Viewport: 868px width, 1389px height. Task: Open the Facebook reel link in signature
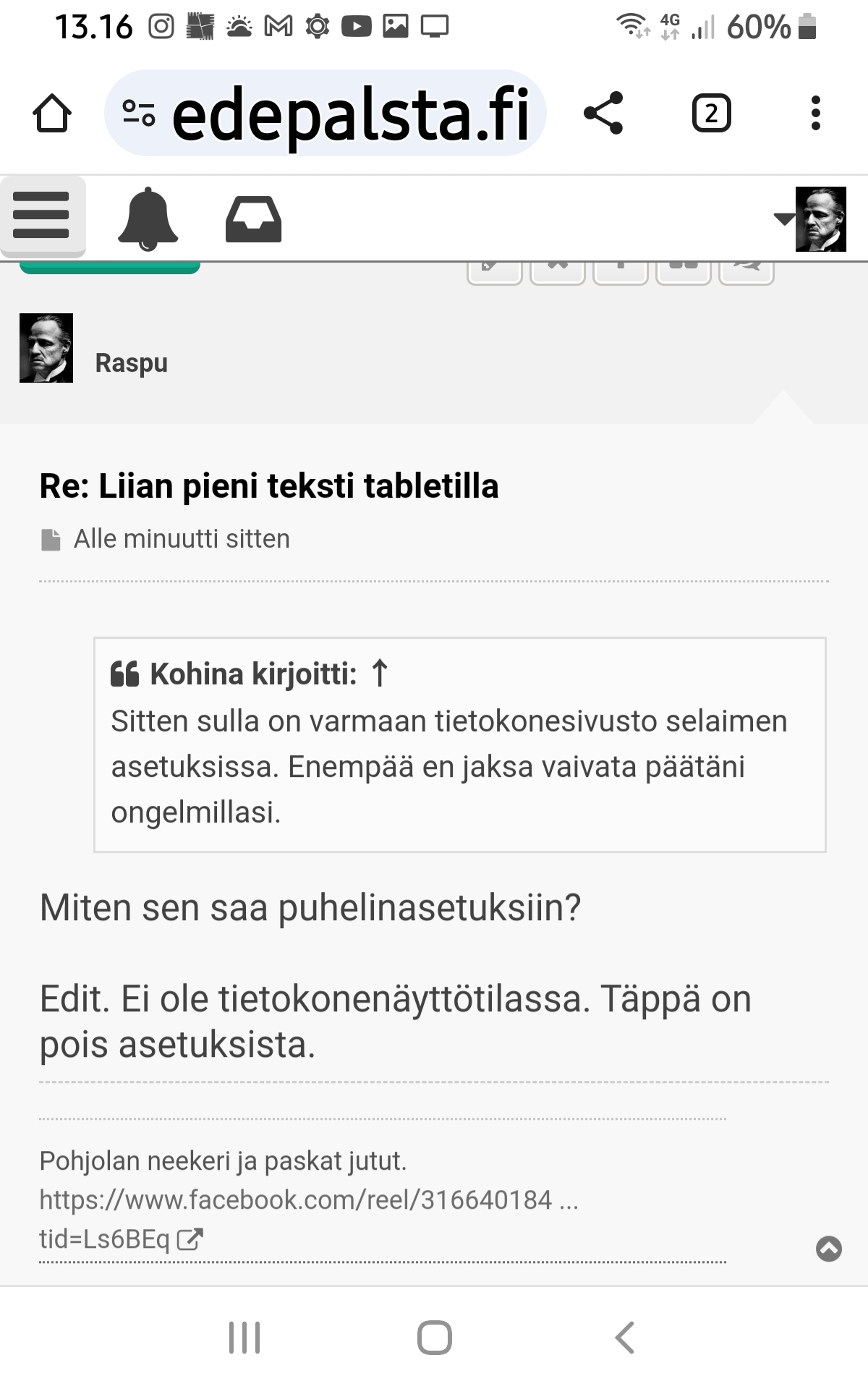coord(308,1200)
